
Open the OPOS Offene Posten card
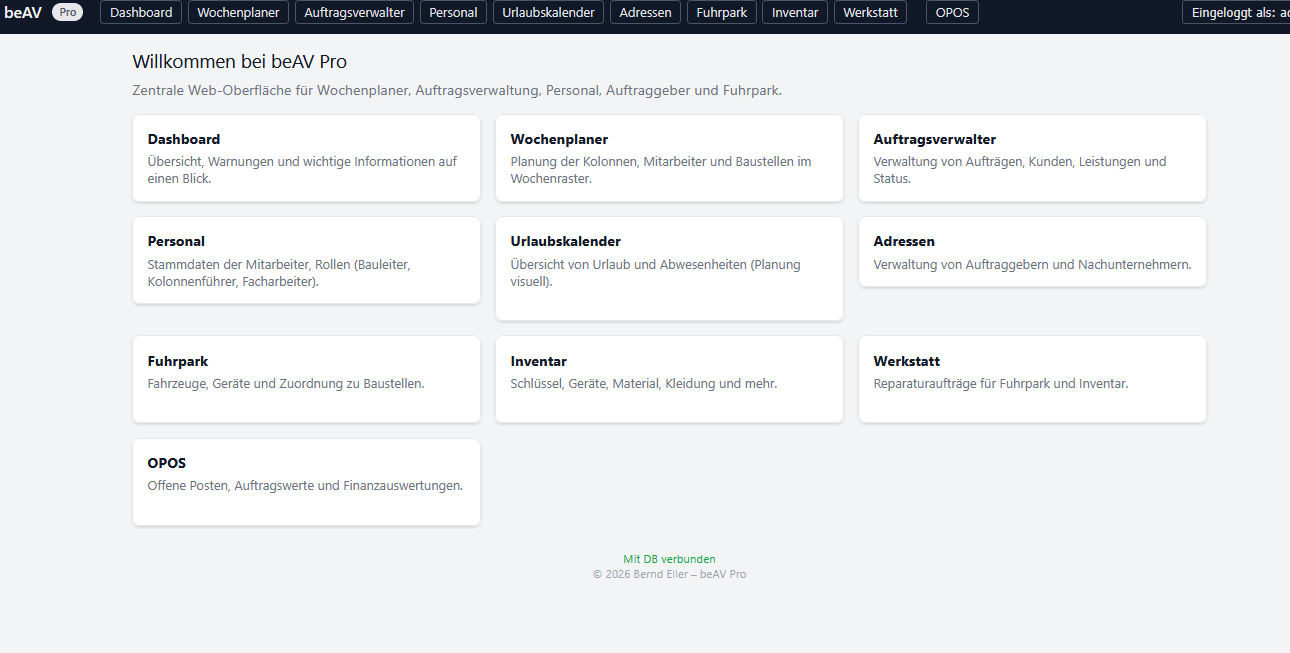pyautogui.click(x=306, y=481)
